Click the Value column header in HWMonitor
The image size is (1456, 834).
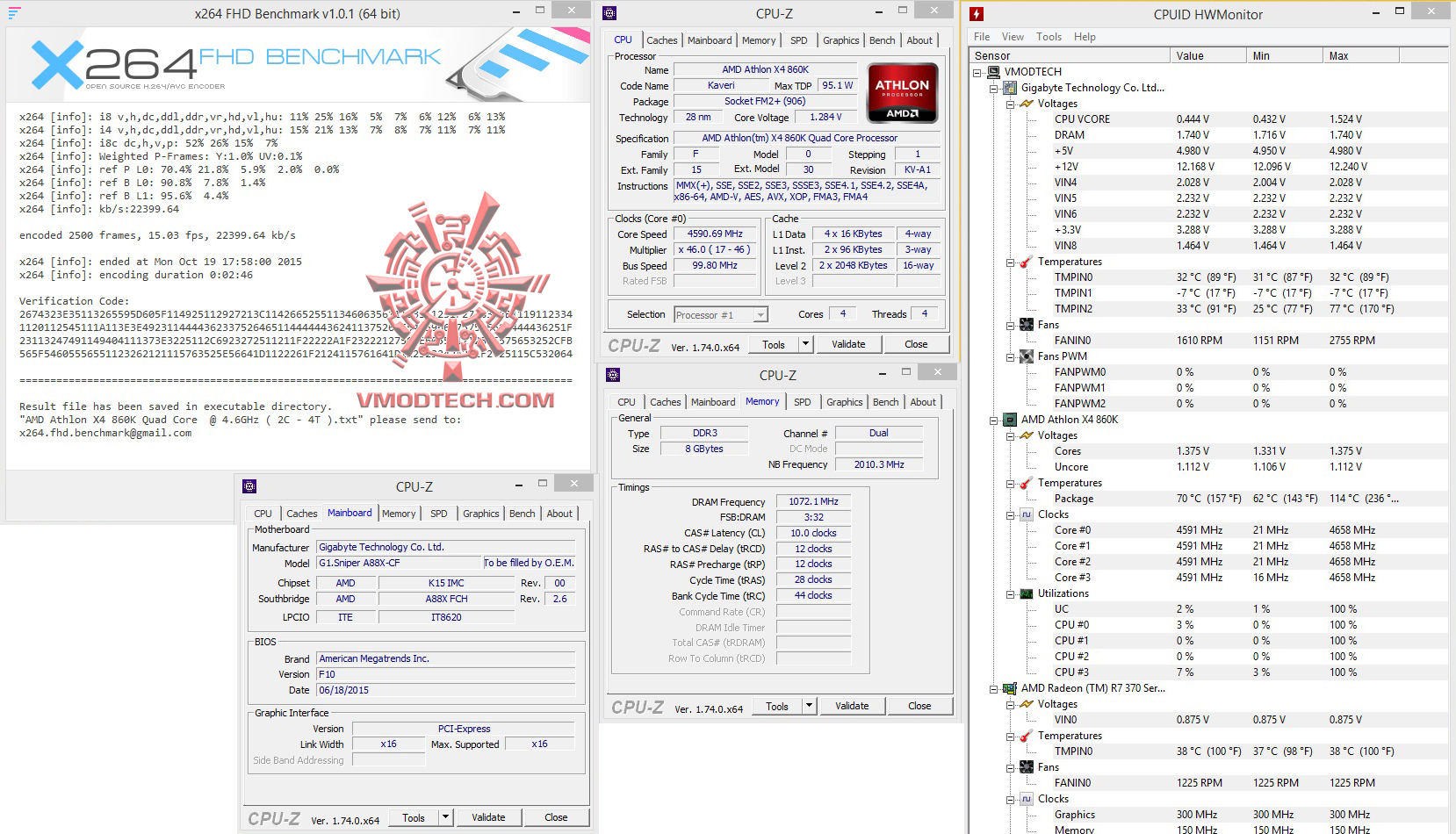pyautogui.click(x=1207, y=55)
